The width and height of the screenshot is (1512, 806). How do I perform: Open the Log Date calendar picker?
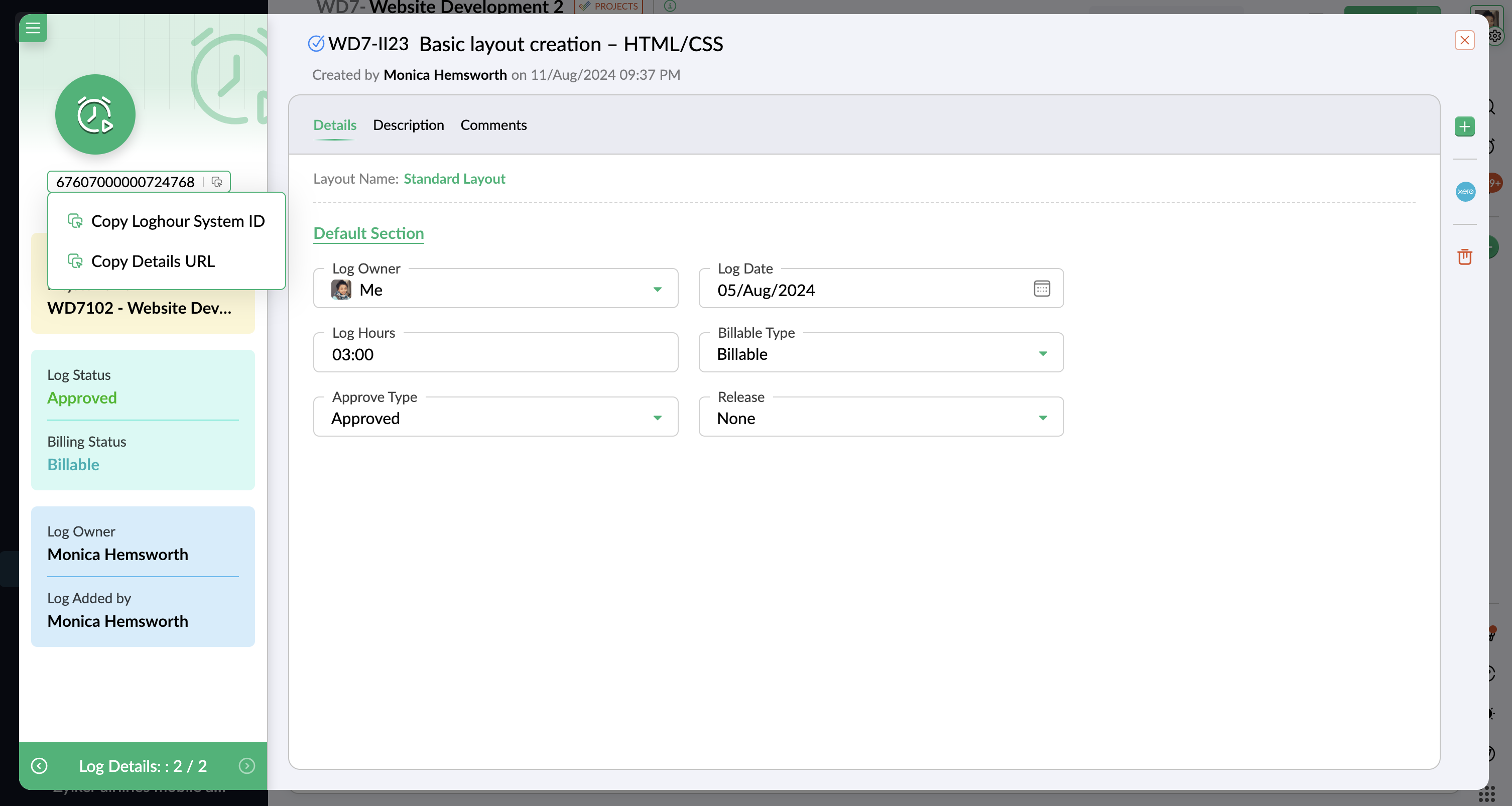1041,289
